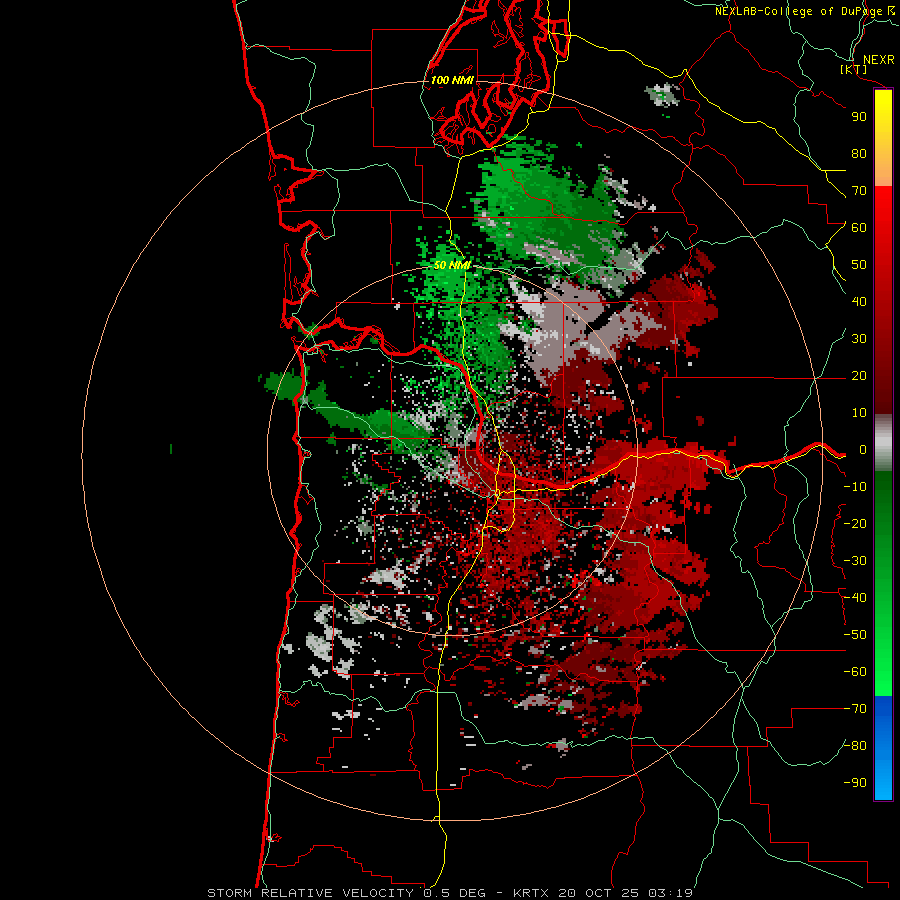This screenshot has width=900, height=900.
Task: Click the KRTX station identifier in caption
Action: point(532,893)
